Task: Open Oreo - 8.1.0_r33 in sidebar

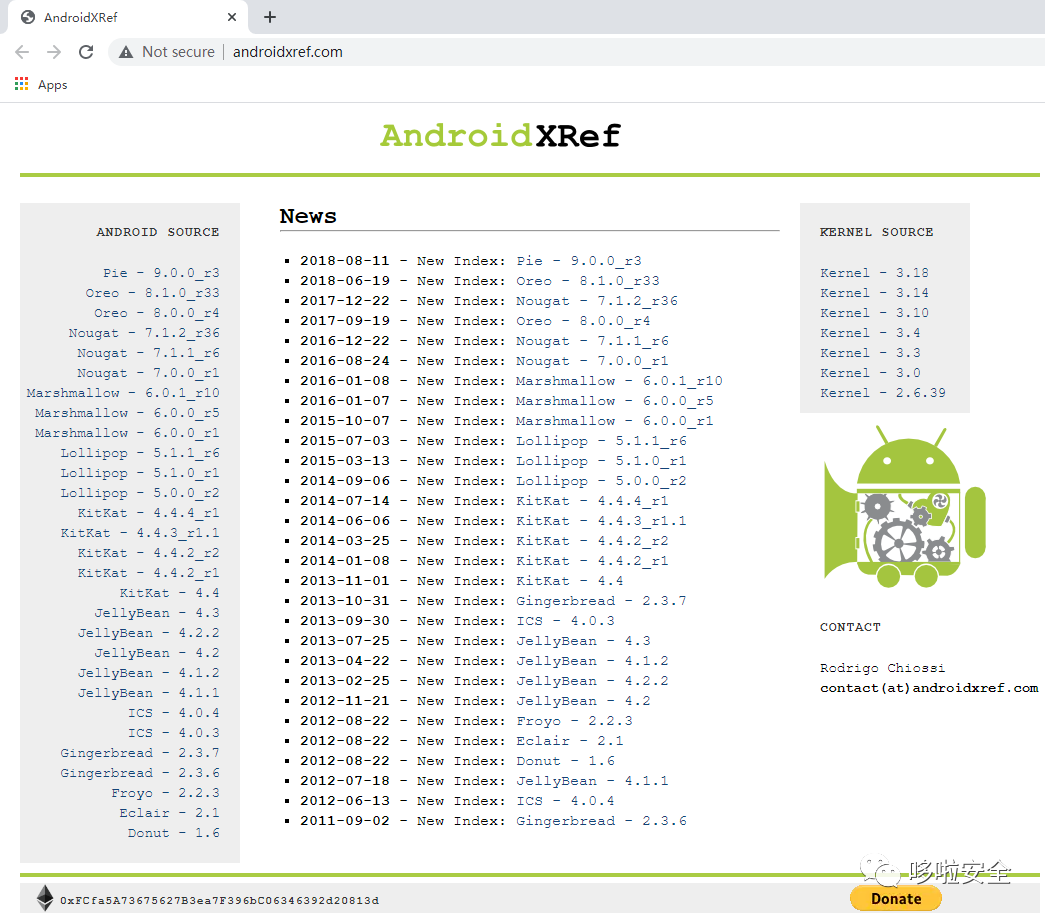Action: 153,293
